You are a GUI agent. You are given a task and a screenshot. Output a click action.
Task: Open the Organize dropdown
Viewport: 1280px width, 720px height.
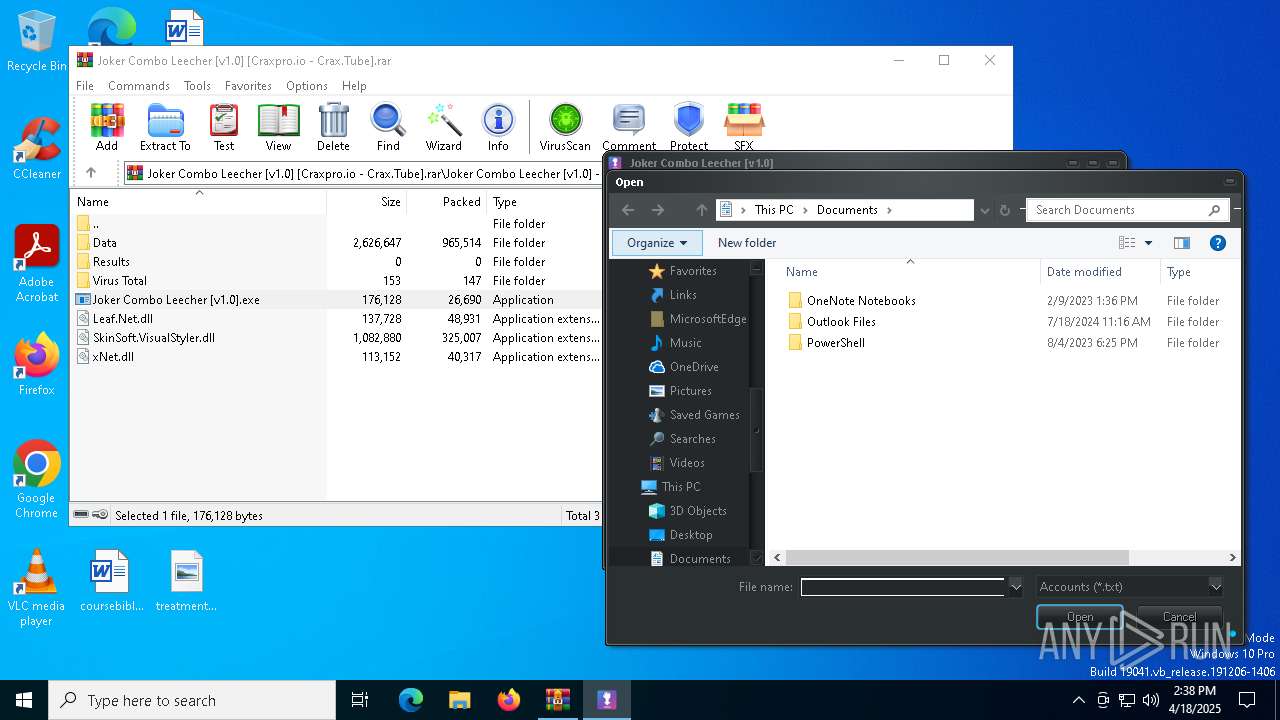point(657,243)
